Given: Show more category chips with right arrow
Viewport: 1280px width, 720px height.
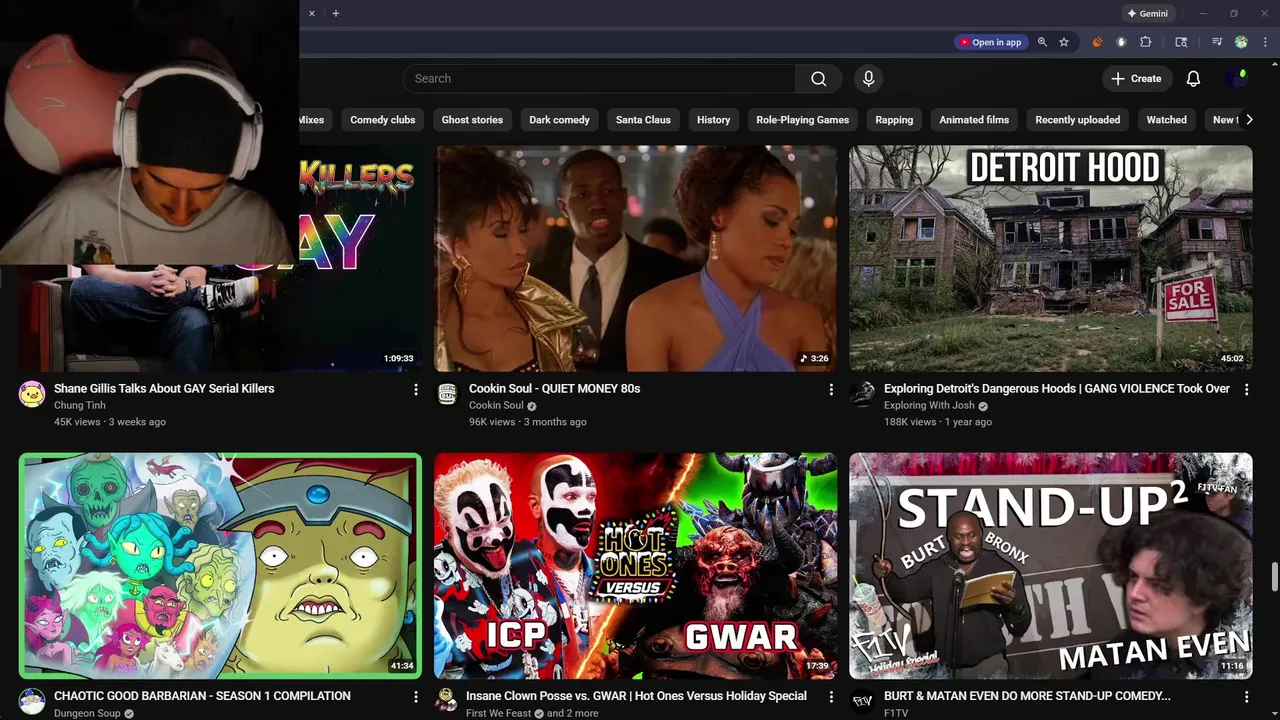Looking at the screenshot, I should click(x=1248, y=120).
